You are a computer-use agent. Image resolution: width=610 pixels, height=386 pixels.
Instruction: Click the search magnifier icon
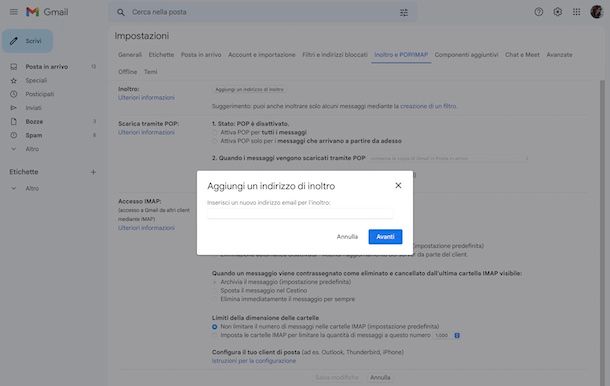click(121, 12)
